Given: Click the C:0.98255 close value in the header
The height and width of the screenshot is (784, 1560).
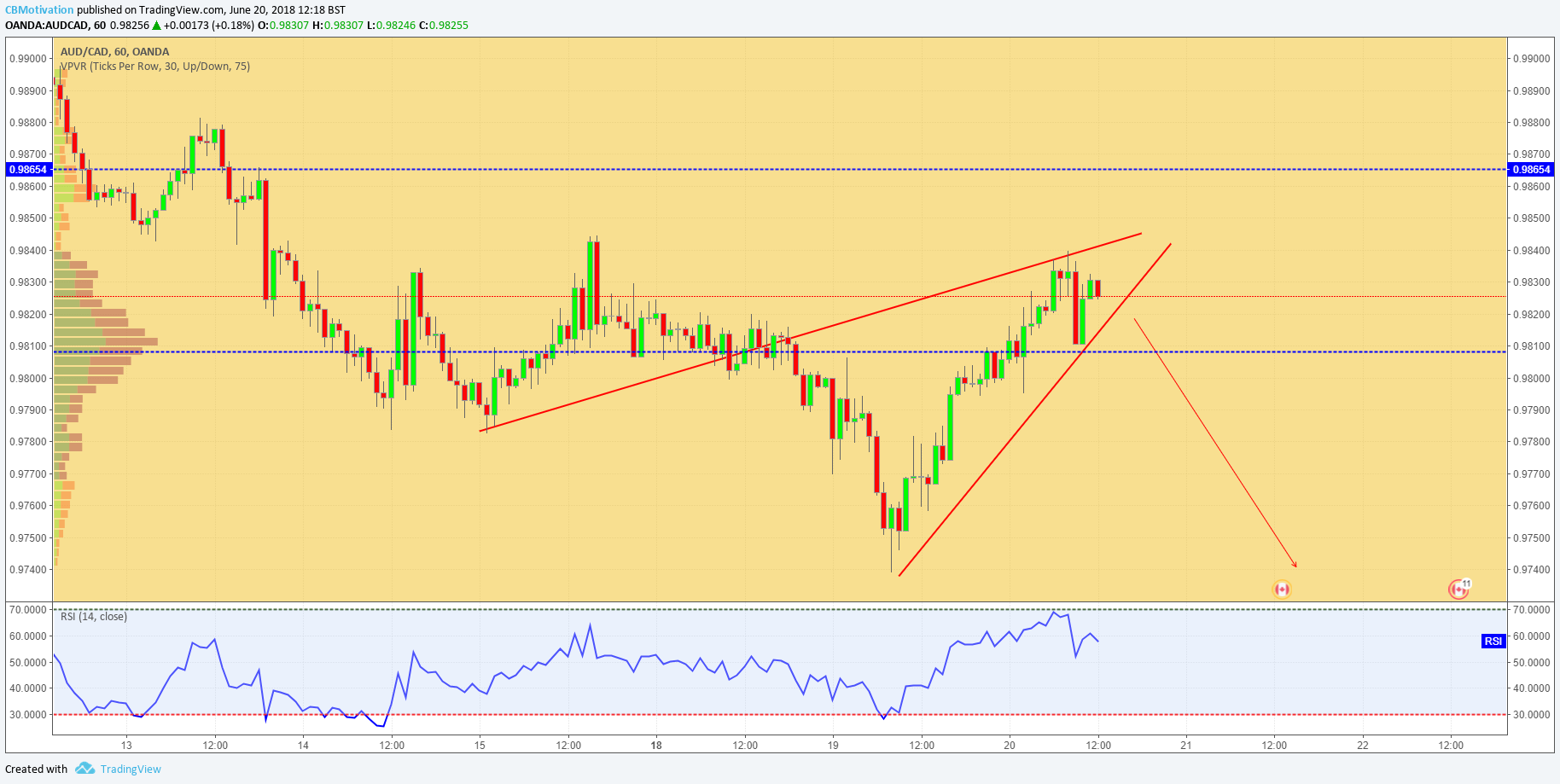Looking at the screenshot, I should (x=444, y=26).
